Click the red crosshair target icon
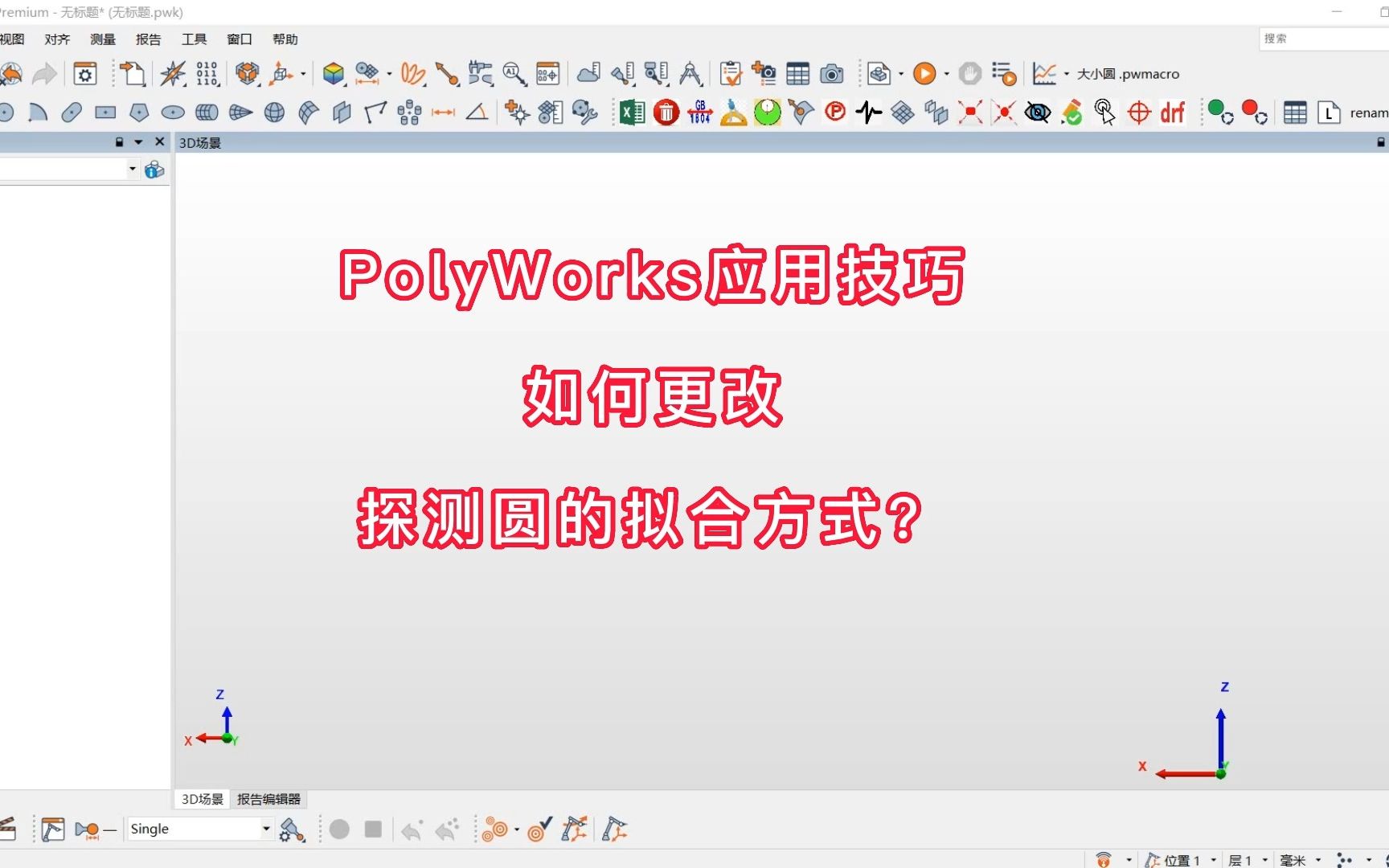The width and height of the screenshot is (1389, 868). (1139, 113)
